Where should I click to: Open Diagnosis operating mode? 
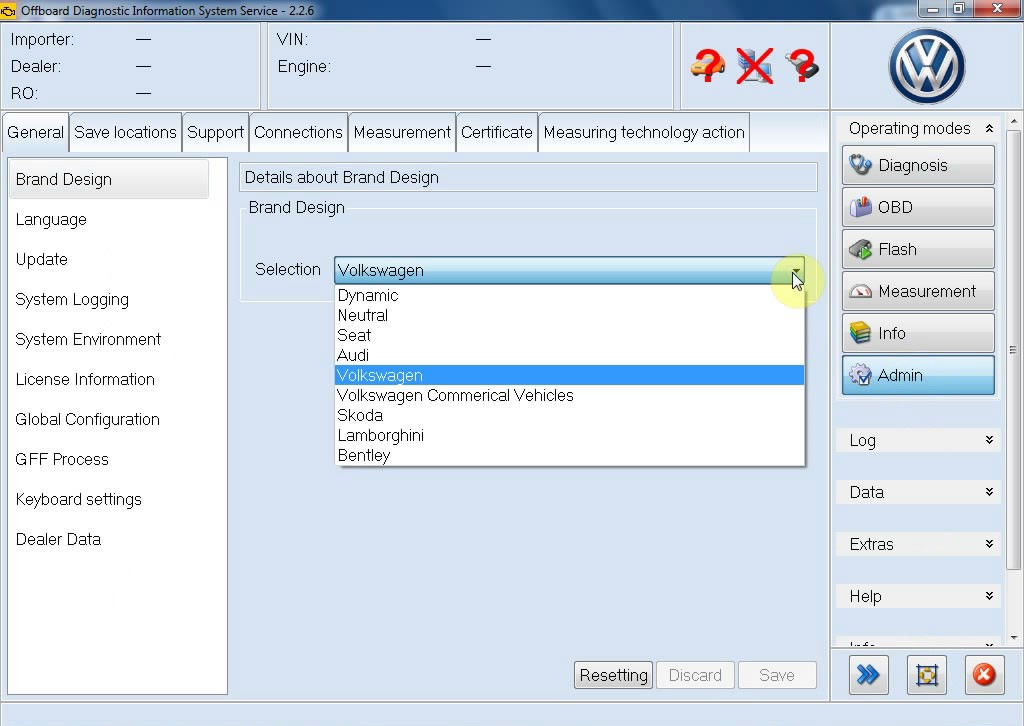click(x=918, y=165)
